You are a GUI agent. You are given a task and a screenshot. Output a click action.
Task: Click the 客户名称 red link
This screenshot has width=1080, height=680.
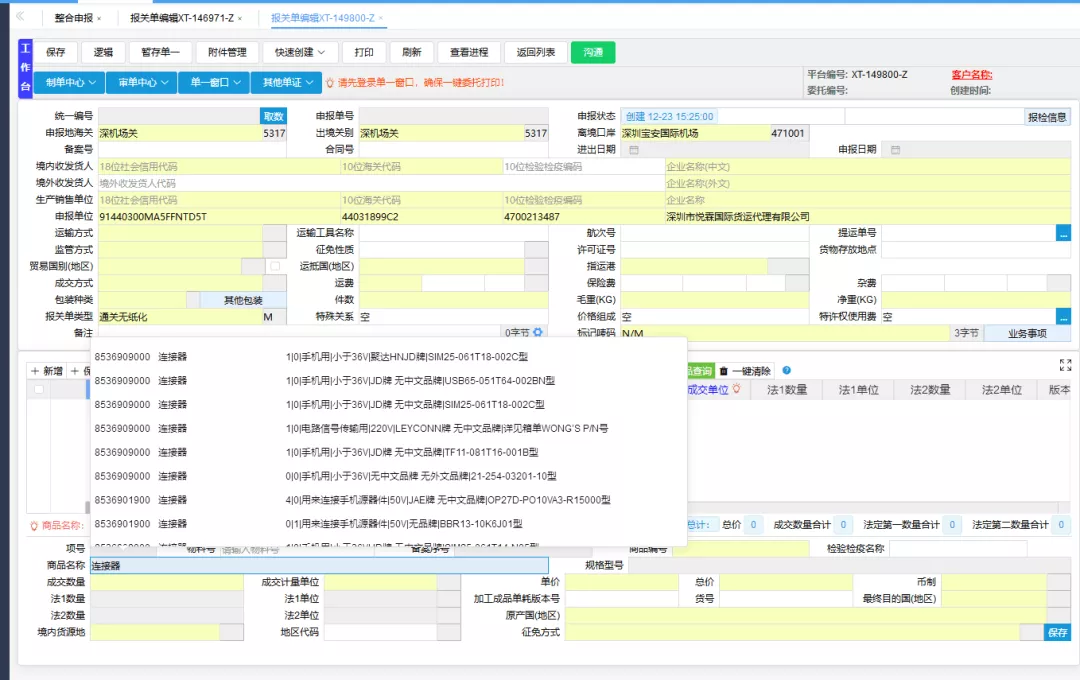coord(971,74)
